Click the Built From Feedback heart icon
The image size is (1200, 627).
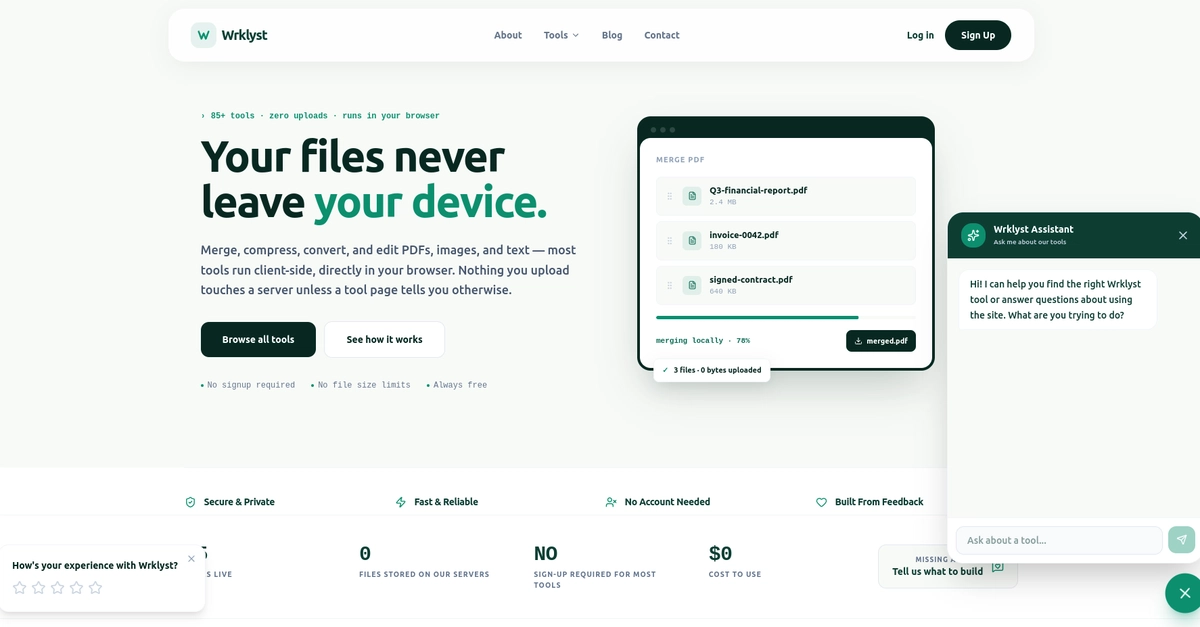click(x=822, y=502)
